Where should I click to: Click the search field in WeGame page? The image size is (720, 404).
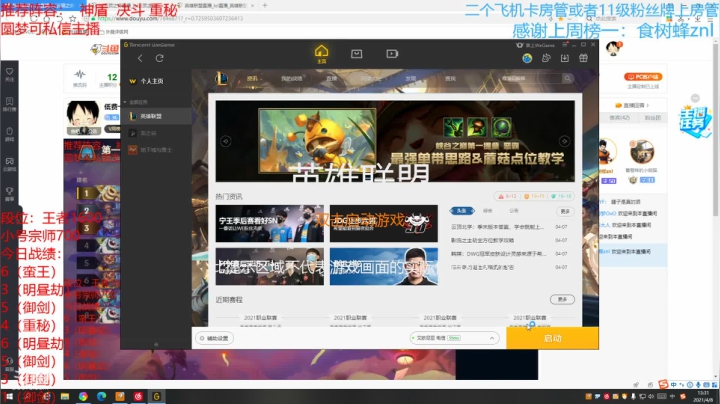point(530,79)
